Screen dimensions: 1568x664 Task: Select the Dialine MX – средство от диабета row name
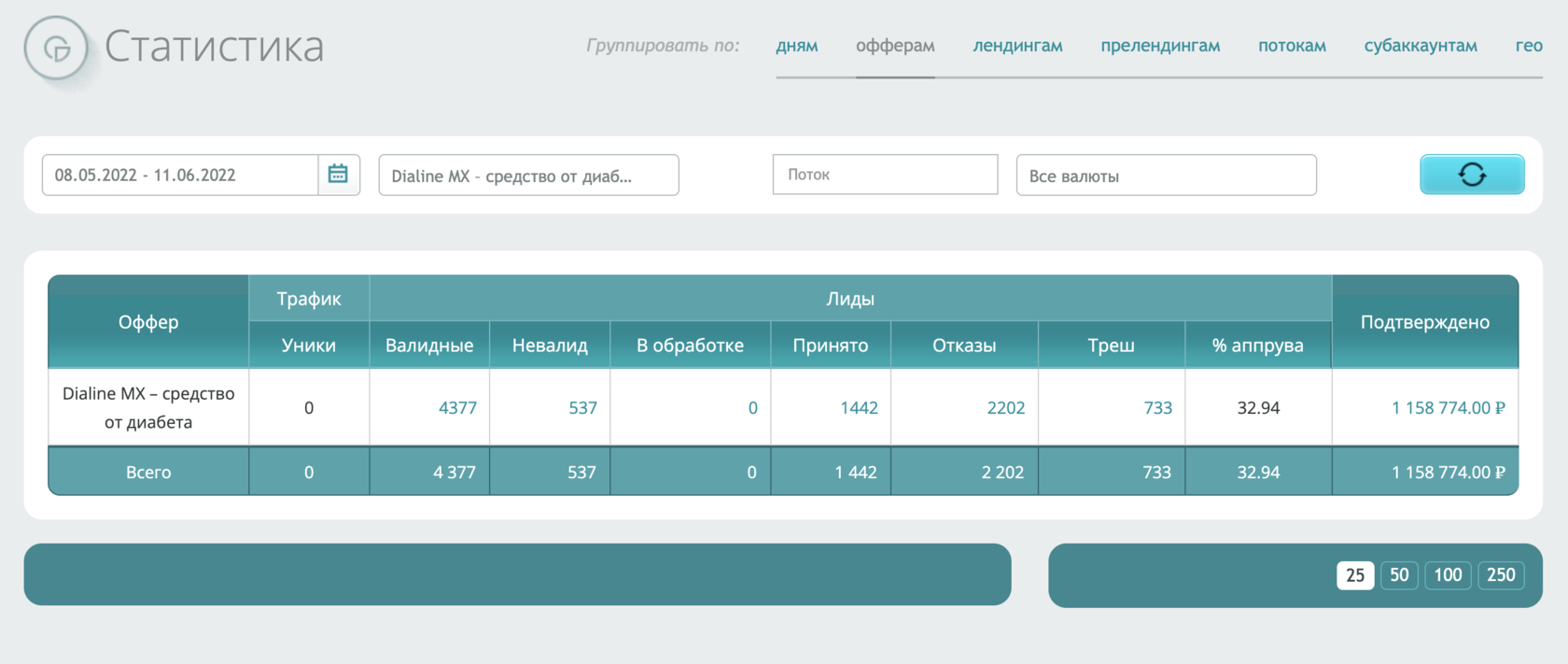click(148, 407)
